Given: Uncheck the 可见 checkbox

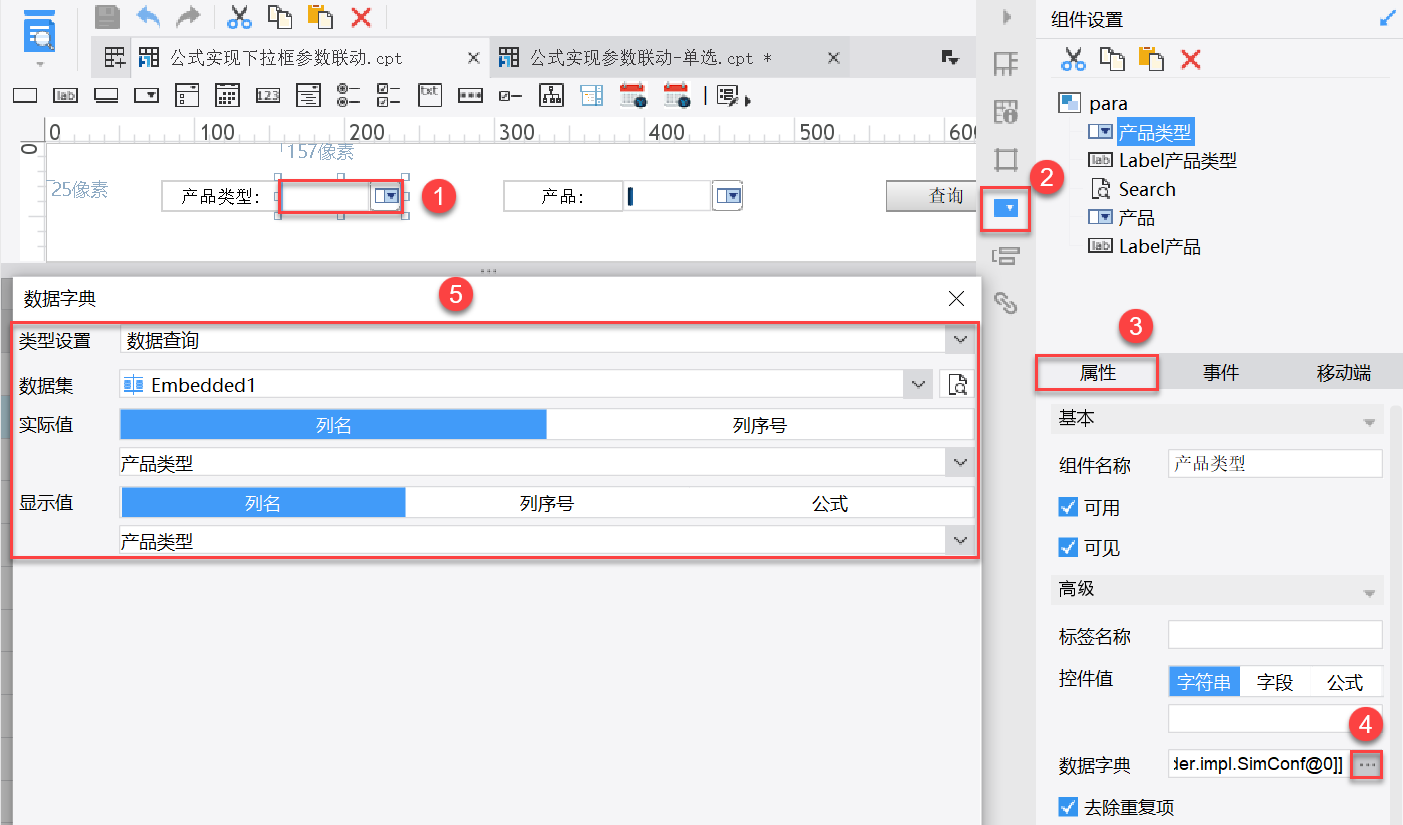Looking at the screenshot, I should point(1068,547).
